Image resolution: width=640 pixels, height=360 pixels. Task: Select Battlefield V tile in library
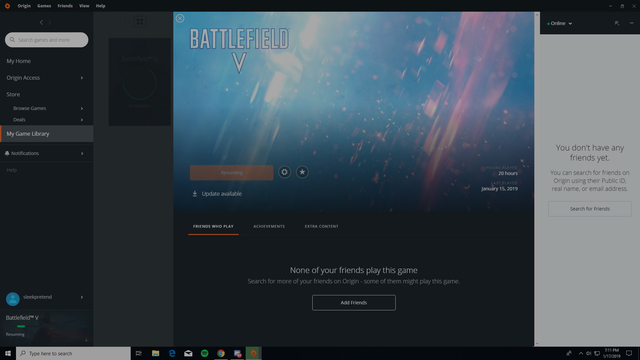pos(140,82)
